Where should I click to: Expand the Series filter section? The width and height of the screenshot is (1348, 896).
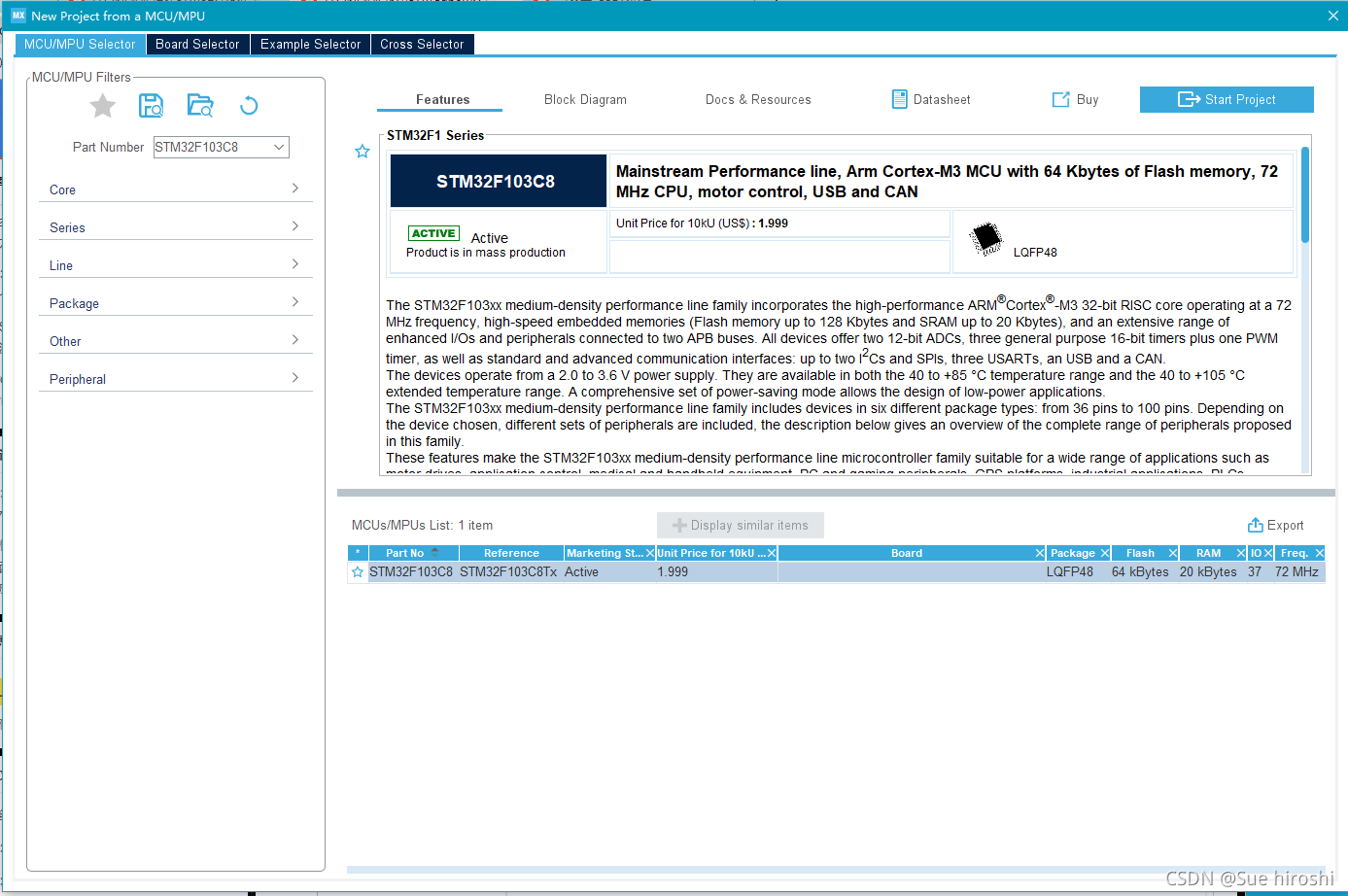pyautogui.click(x=175, y=227)
